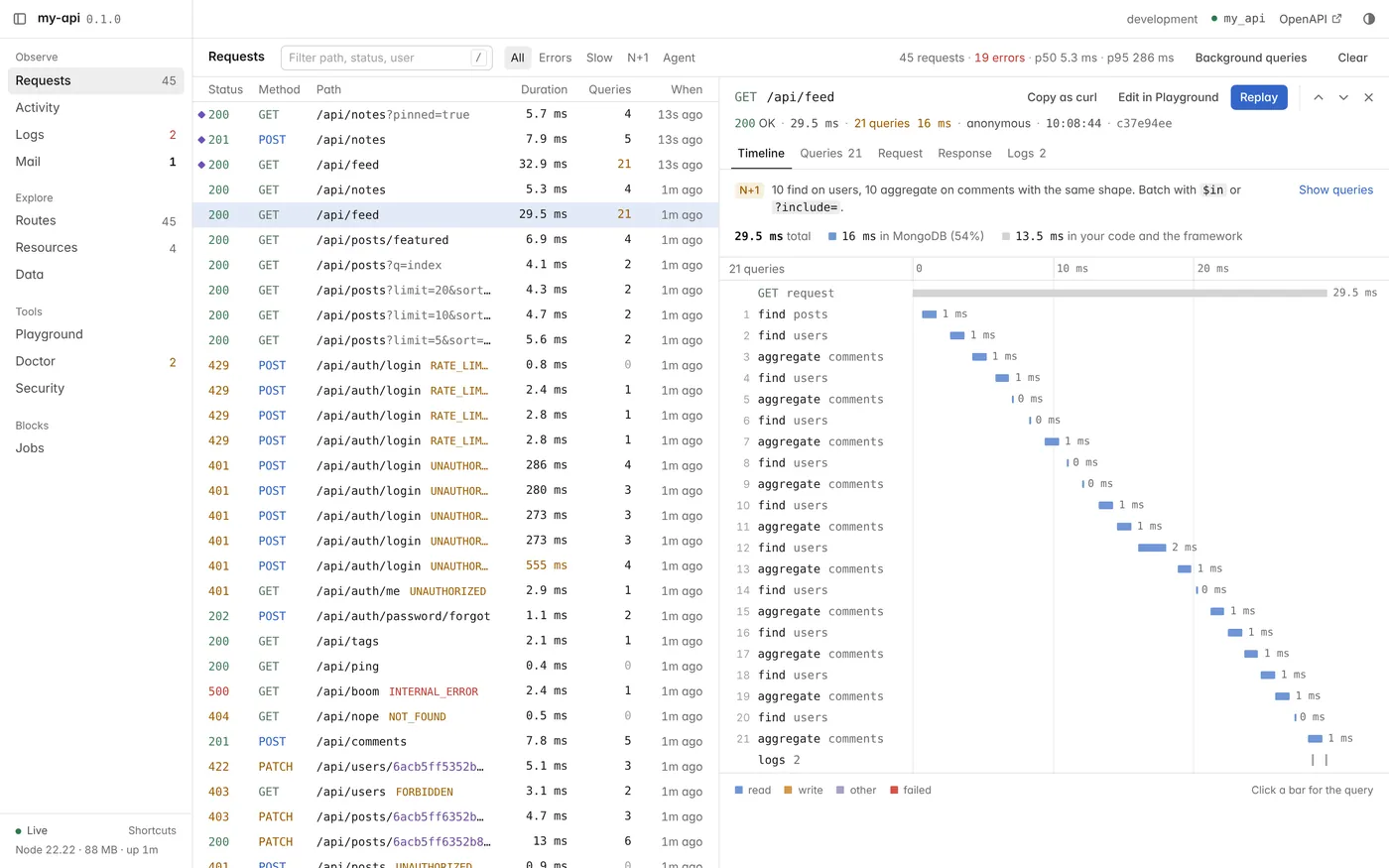Click the logs 2 timeline row
The height and width of the screenshot is (868, 1389).
coord(1054,760)
